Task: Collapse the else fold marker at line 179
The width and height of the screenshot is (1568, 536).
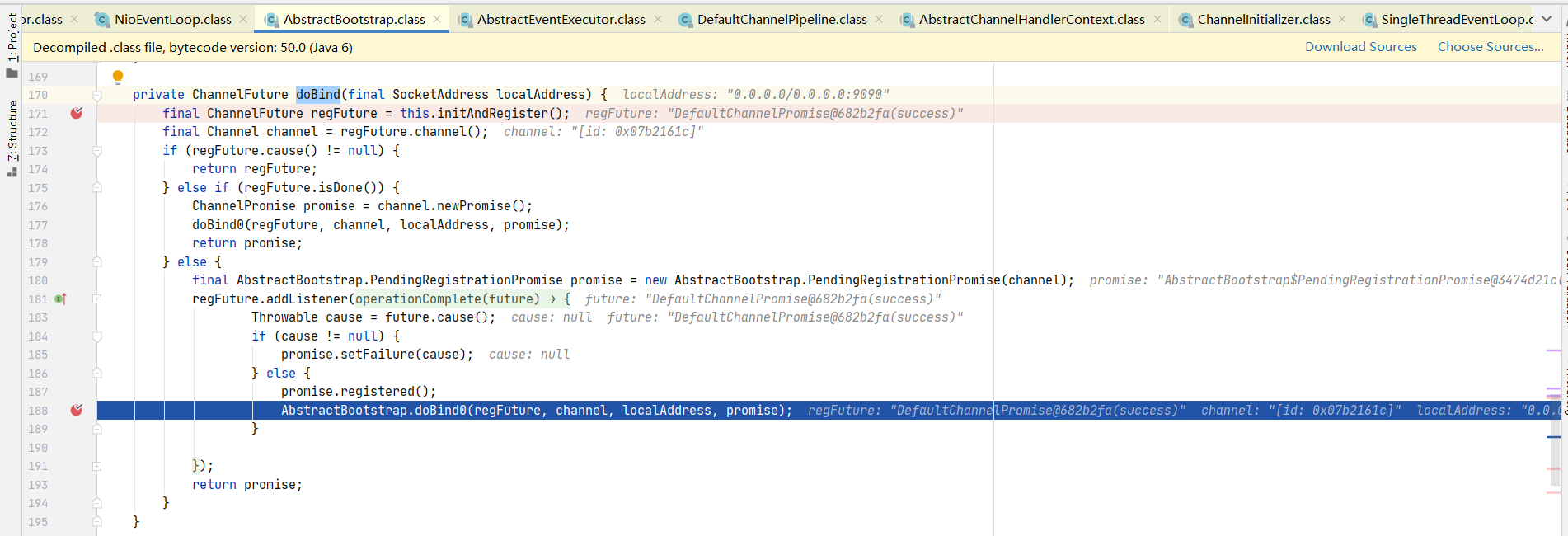Action: point(97,262)
